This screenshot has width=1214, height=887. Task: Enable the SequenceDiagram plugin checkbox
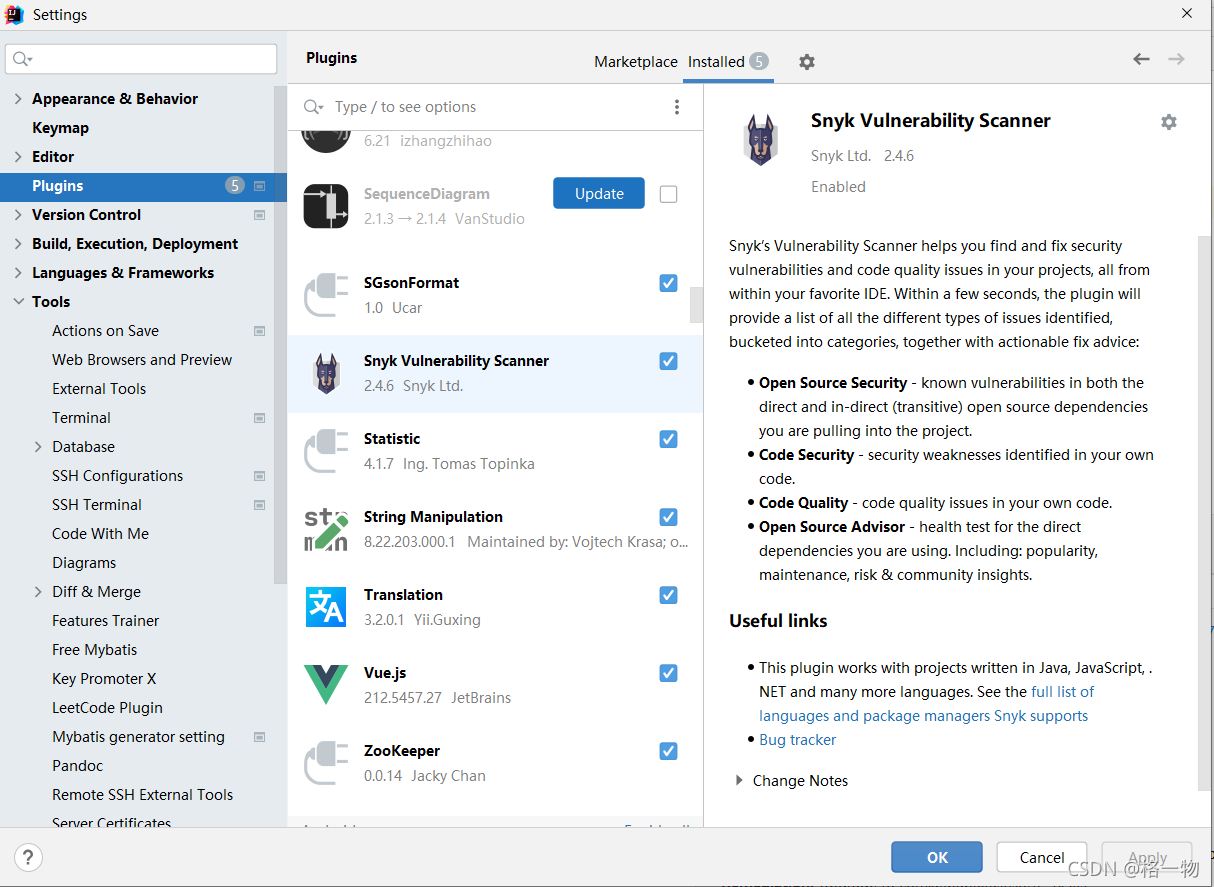tap(669, 194)
